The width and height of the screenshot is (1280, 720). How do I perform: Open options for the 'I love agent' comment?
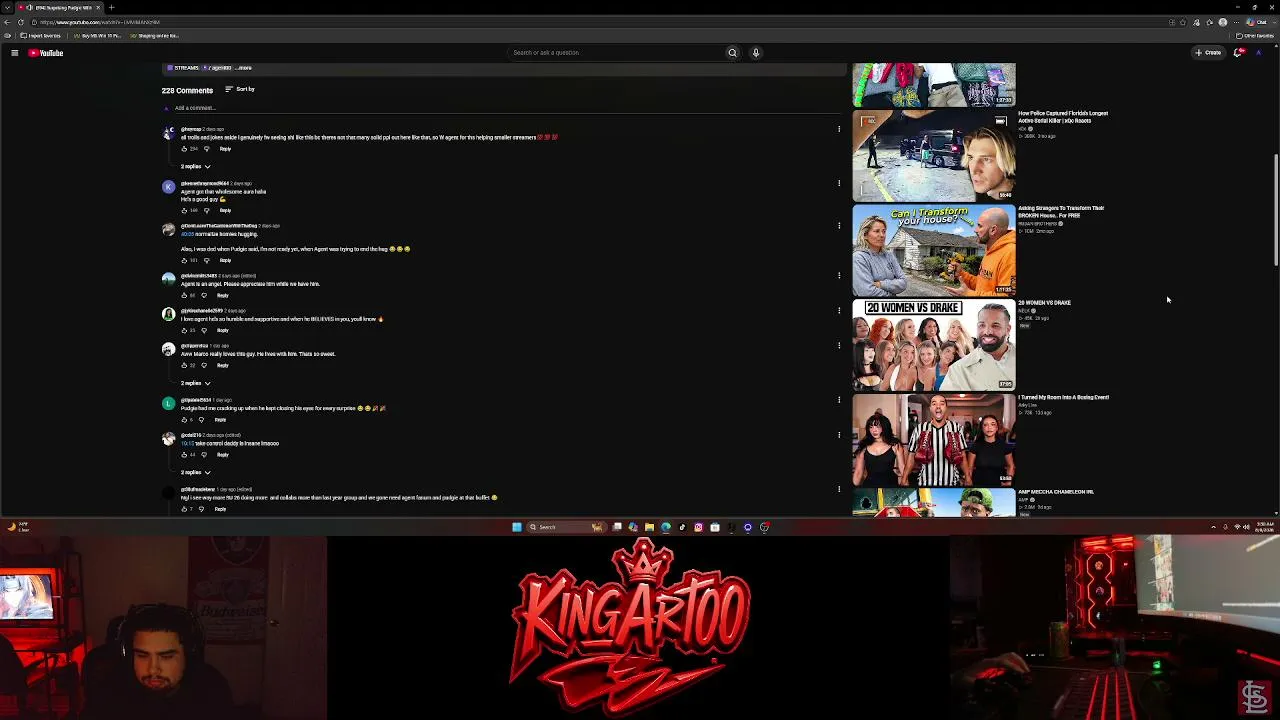click(x=839, y=310)
